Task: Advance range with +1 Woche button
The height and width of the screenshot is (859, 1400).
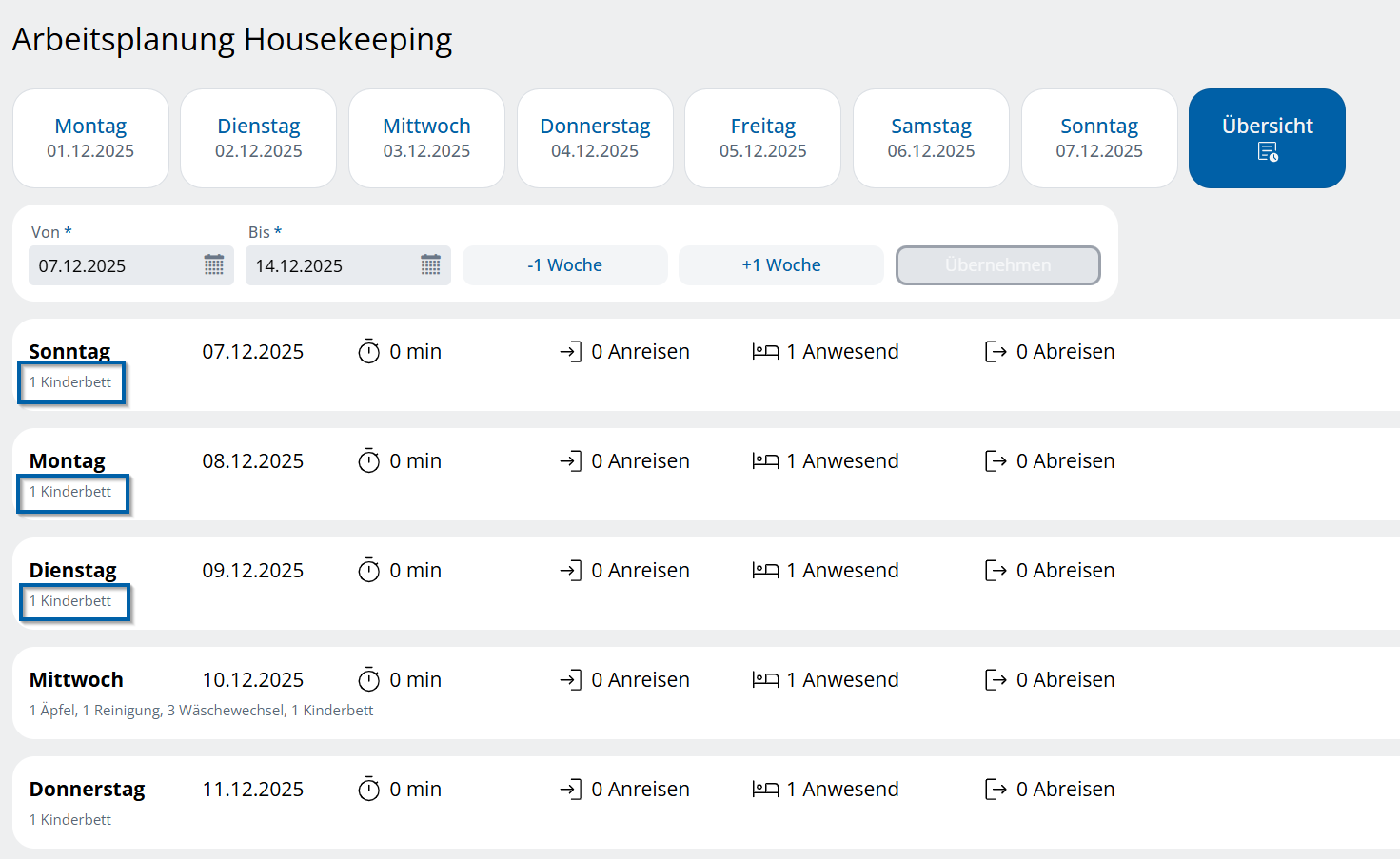Action: tap(780, 265)
